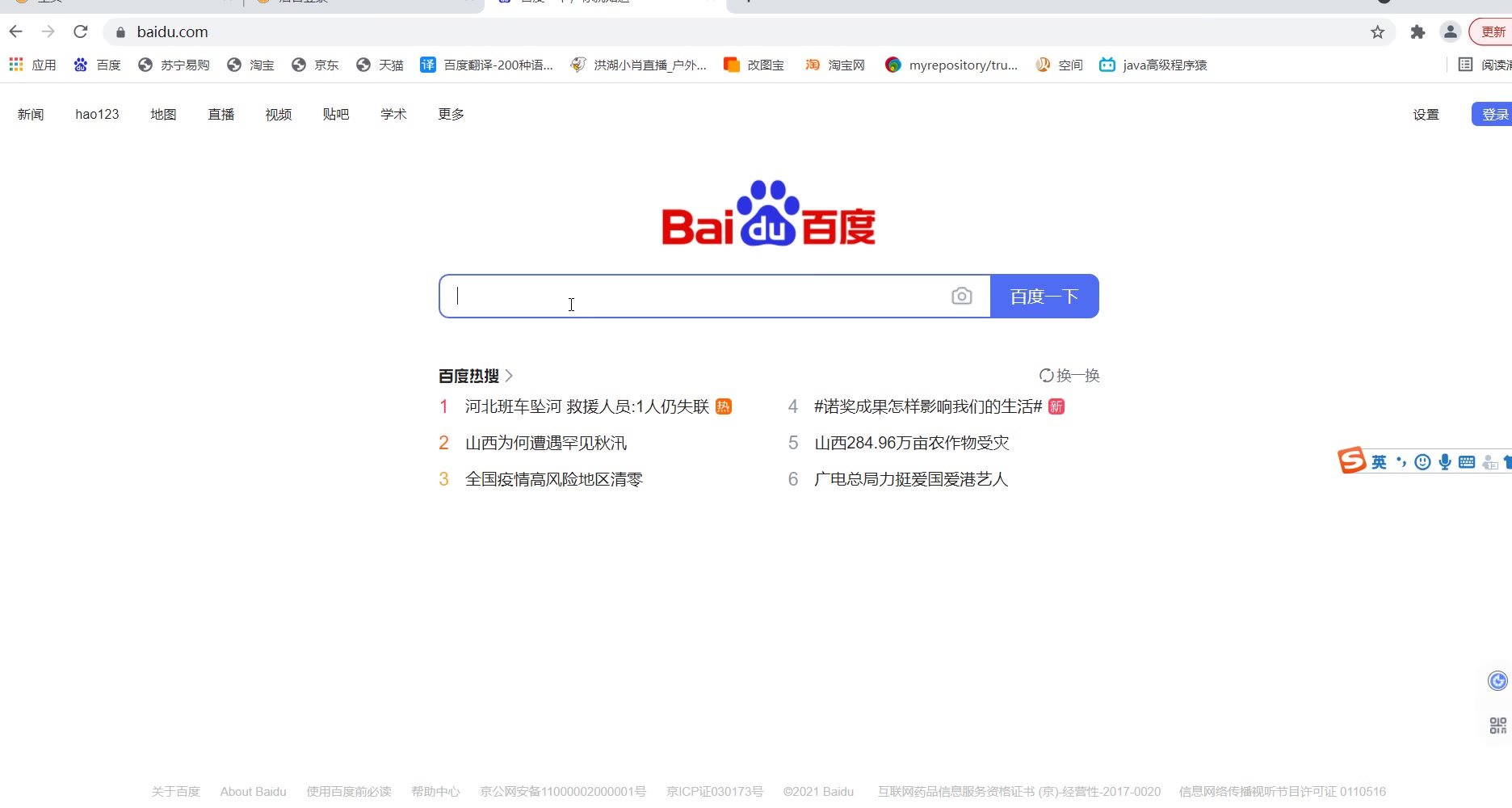Screen dimensions: 1512x808
Task: Click the 更新 update button
Action: (x=1492, y=32)
